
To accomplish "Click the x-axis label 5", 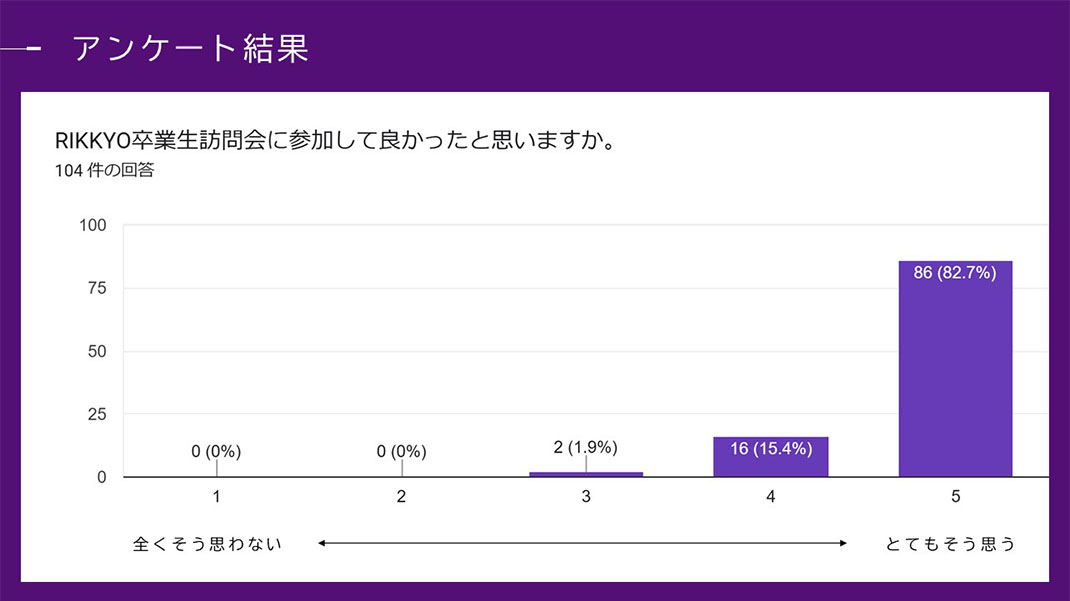I will pyautogui.click(x=955, y=497).
